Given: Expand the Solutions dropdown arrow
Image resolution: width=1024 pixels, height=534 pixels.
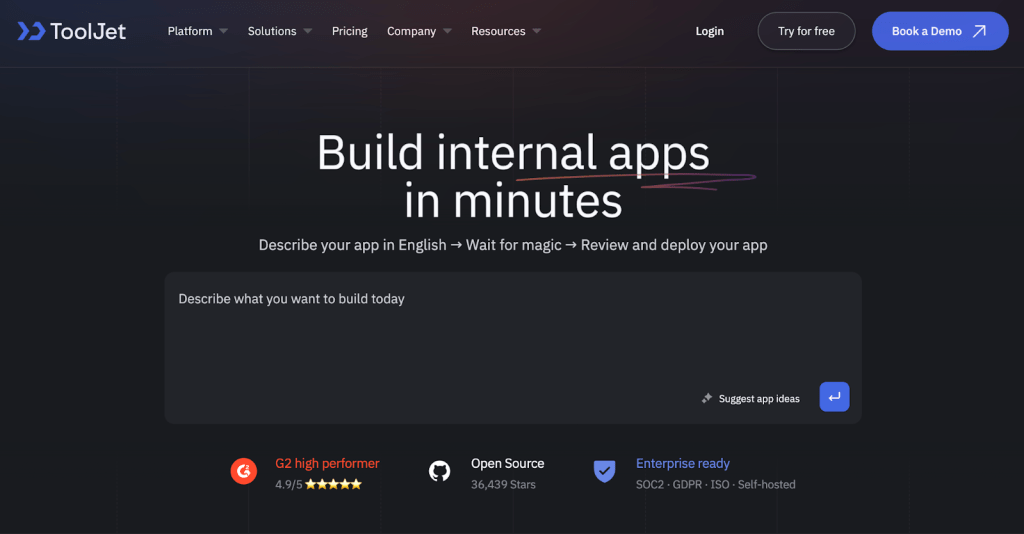Looking at the screenshot, I should (308, 31).
